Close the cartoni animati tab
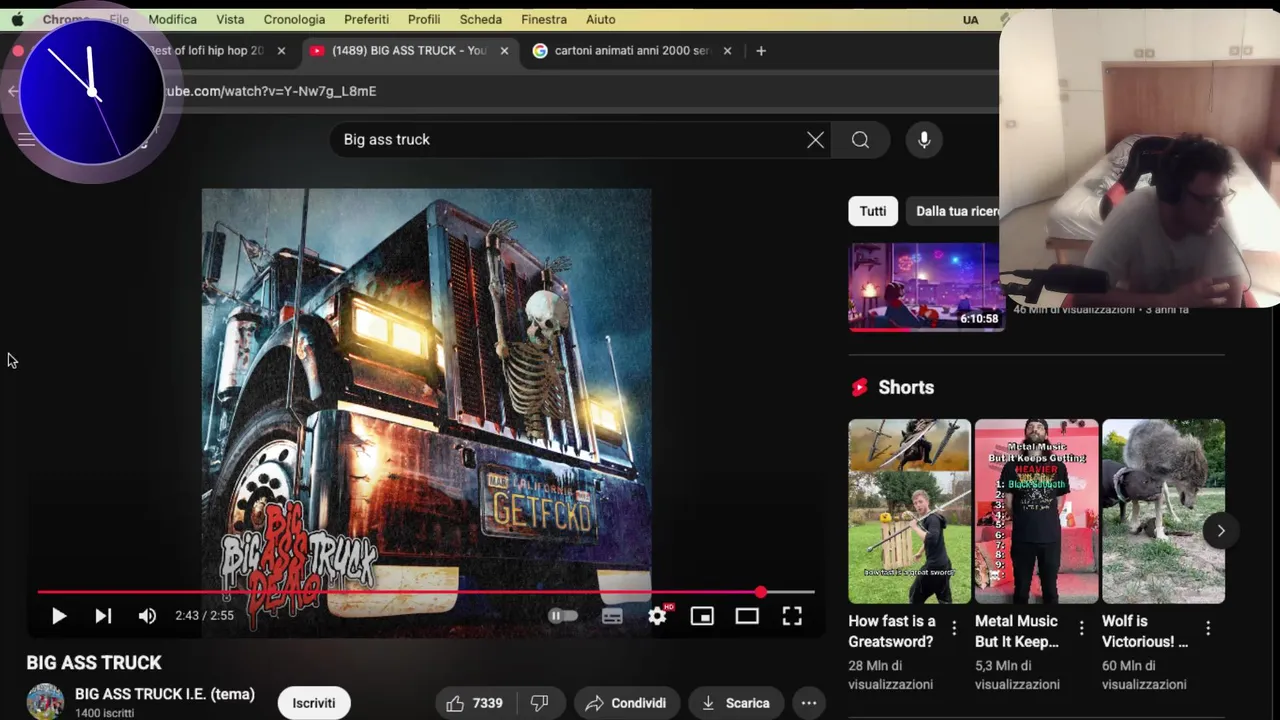The width and height of the screenshot is (1280, 720). [727, 51]
